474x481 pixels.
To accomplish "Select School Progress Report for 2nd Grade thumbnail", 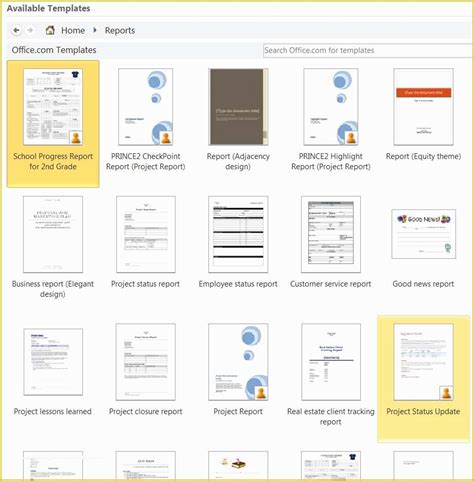I will click(x=53, y=107).
